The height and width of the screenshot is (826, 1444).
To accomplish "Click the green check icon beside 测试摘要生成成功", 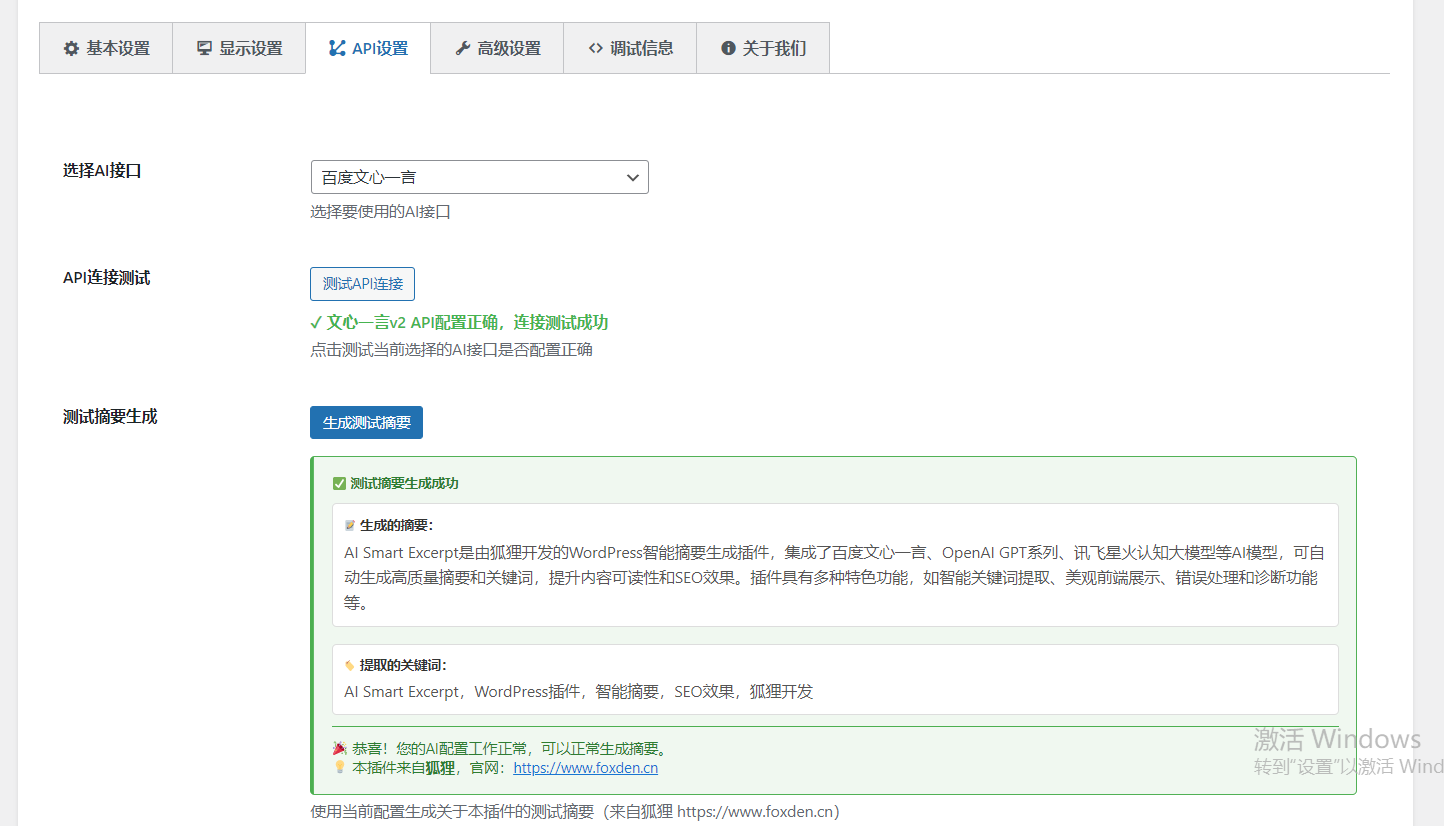I will 339,483.
